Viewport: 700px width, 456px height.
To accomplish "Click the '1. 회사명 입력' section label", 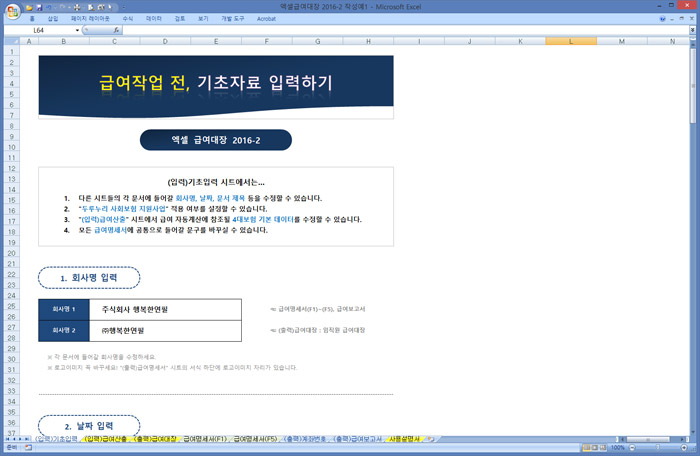I will tap(89, 278).
